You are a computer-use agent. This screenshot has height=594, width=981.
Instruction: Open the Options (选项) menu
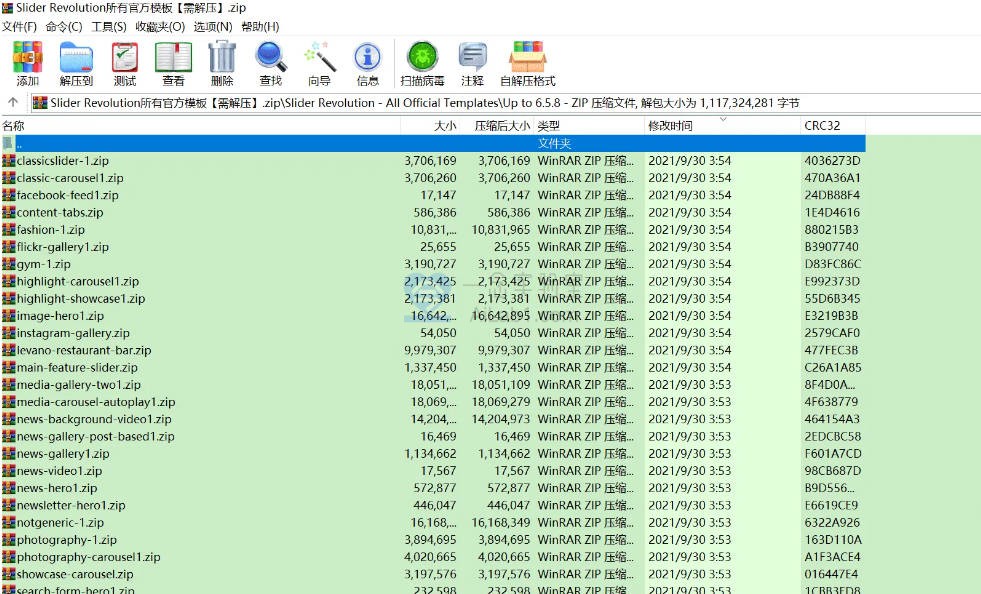tap(213, 27)
